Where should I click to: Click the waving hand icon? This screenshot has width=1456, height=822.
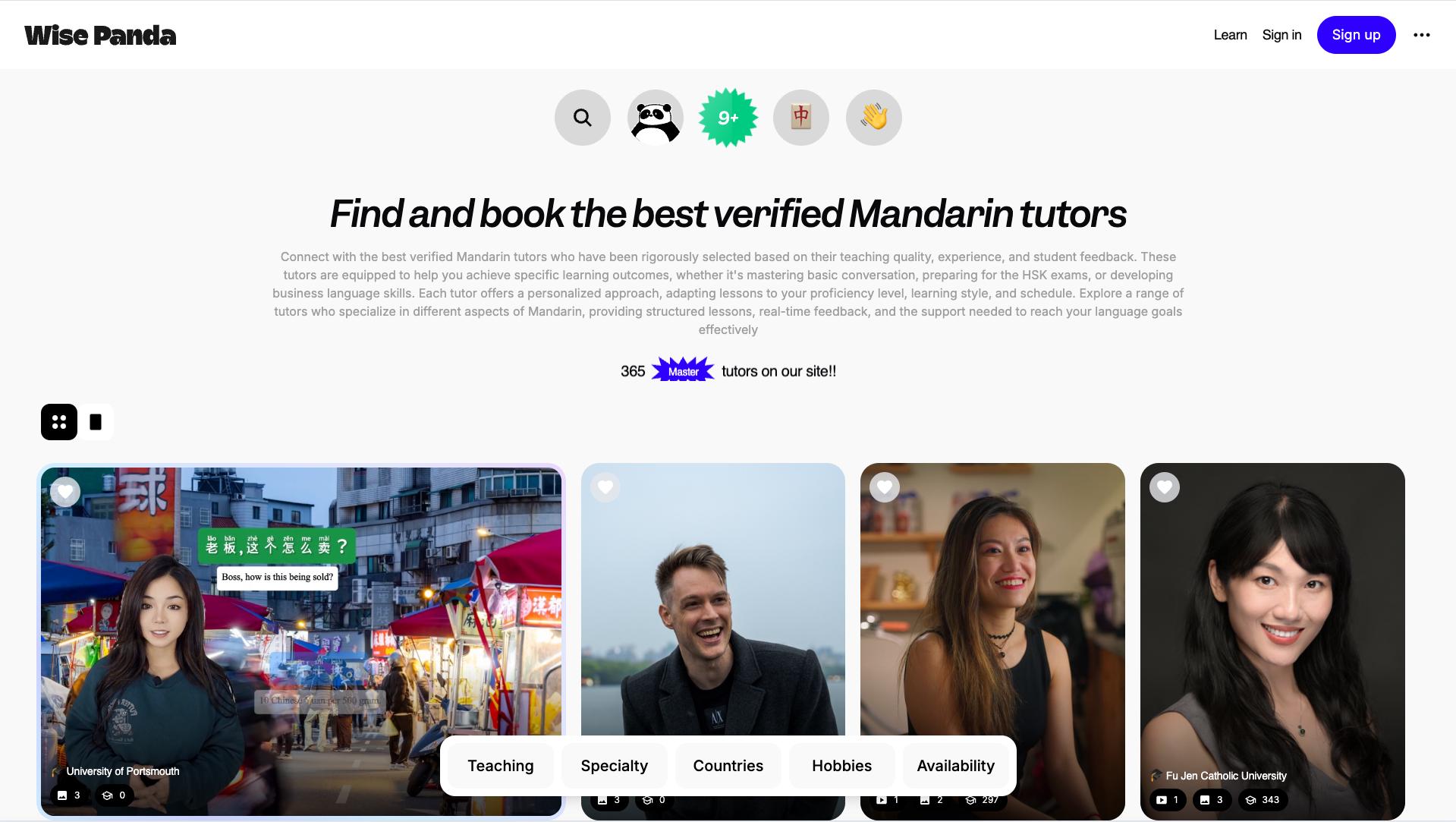pos(873,118)
